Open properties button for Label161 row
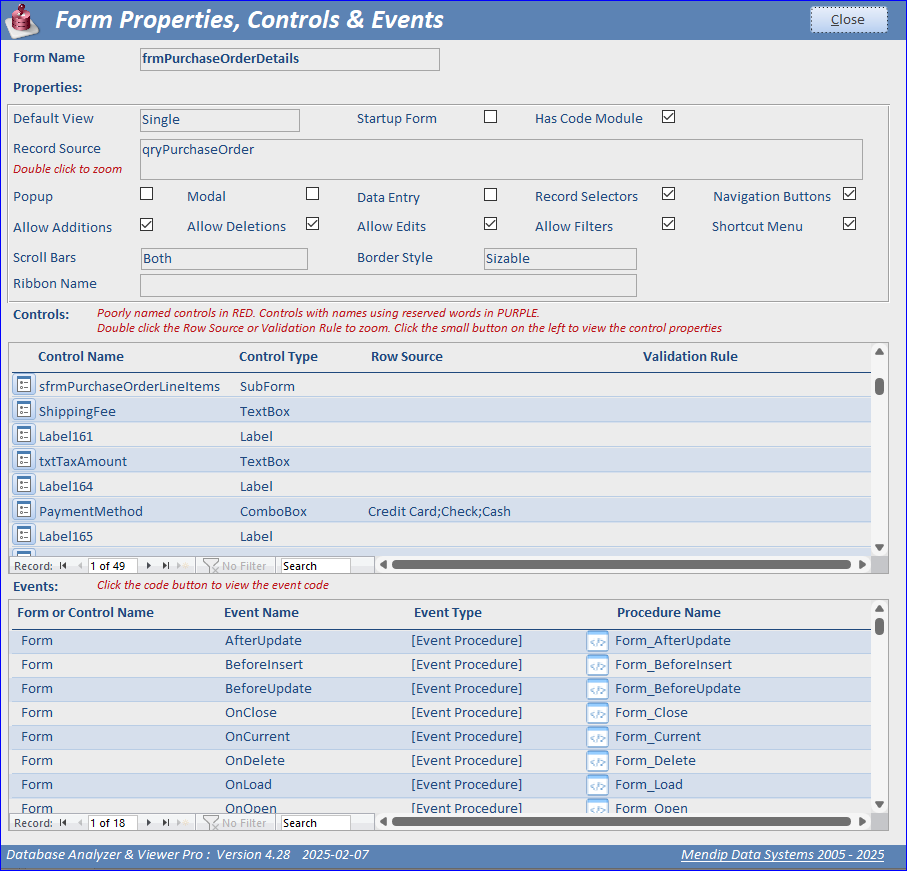Image resolution: width=907 pixels, height=871 pixels. (x=24, y=435)
